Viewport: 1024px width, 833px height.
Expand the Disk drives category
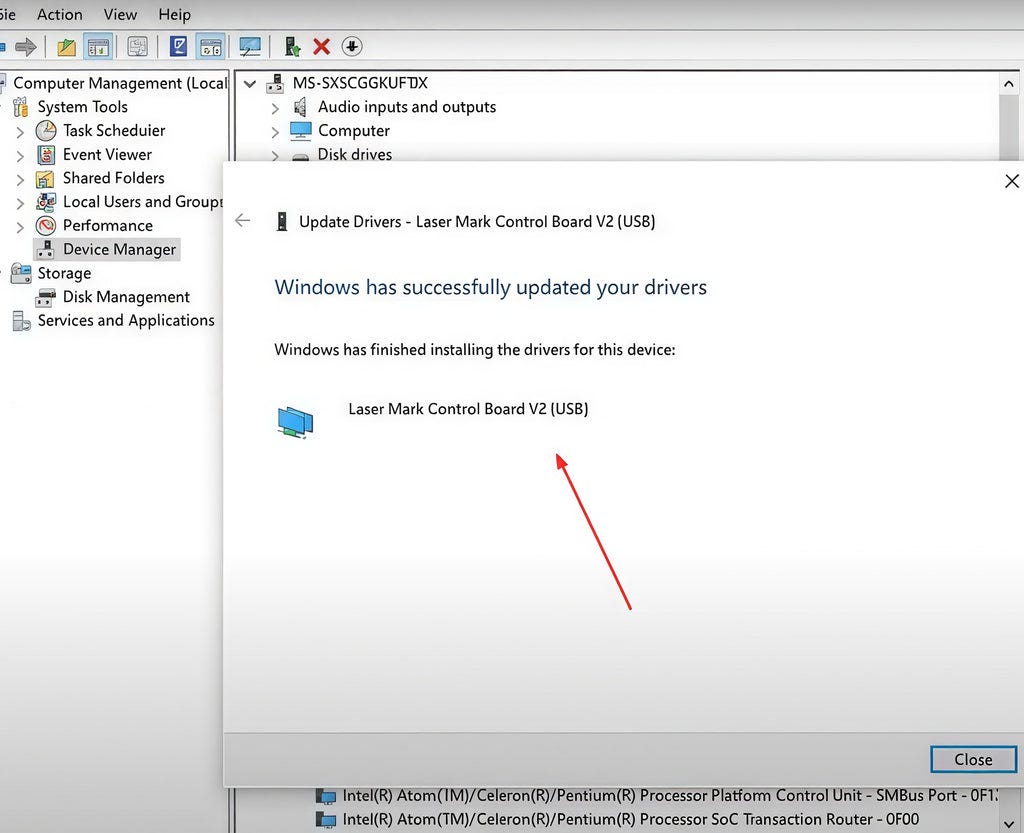click(x=275, y=156)
